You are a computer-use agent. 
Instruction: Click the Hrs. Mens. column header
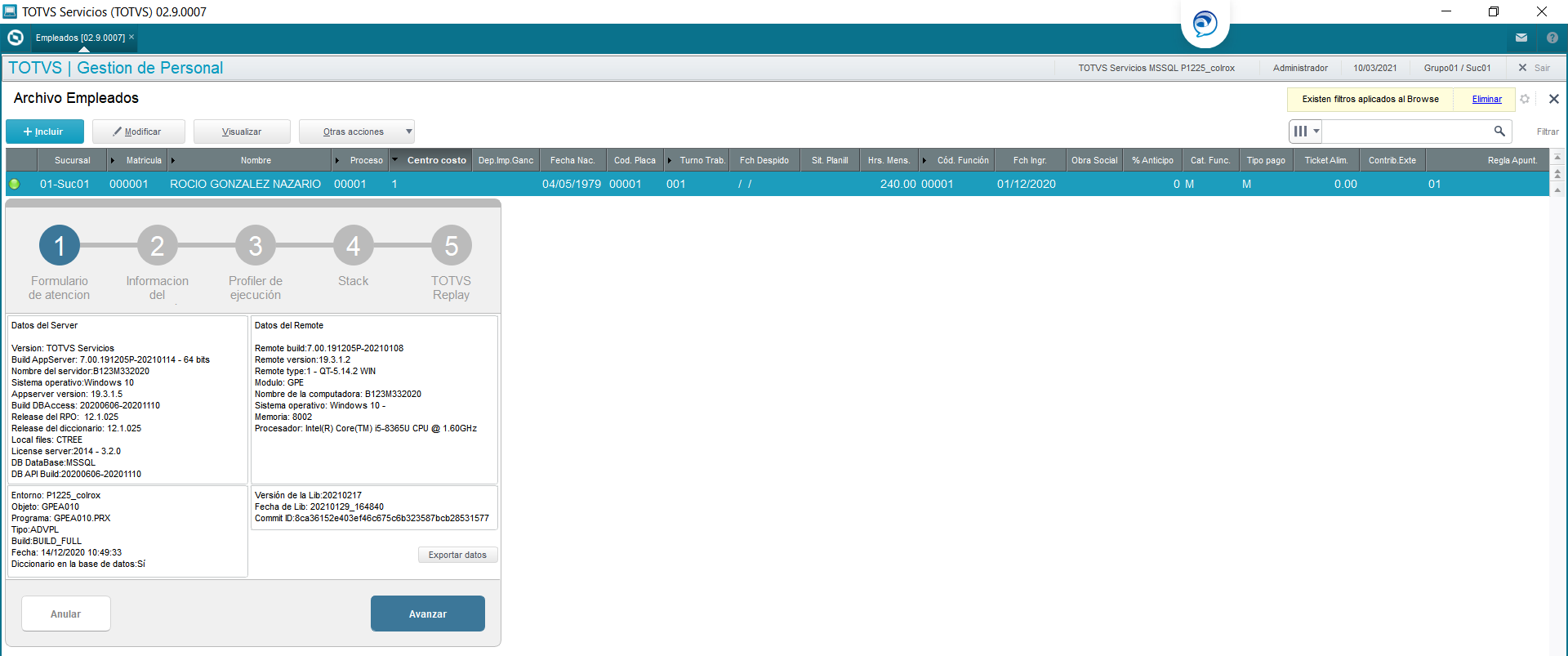tap(889, 160)
